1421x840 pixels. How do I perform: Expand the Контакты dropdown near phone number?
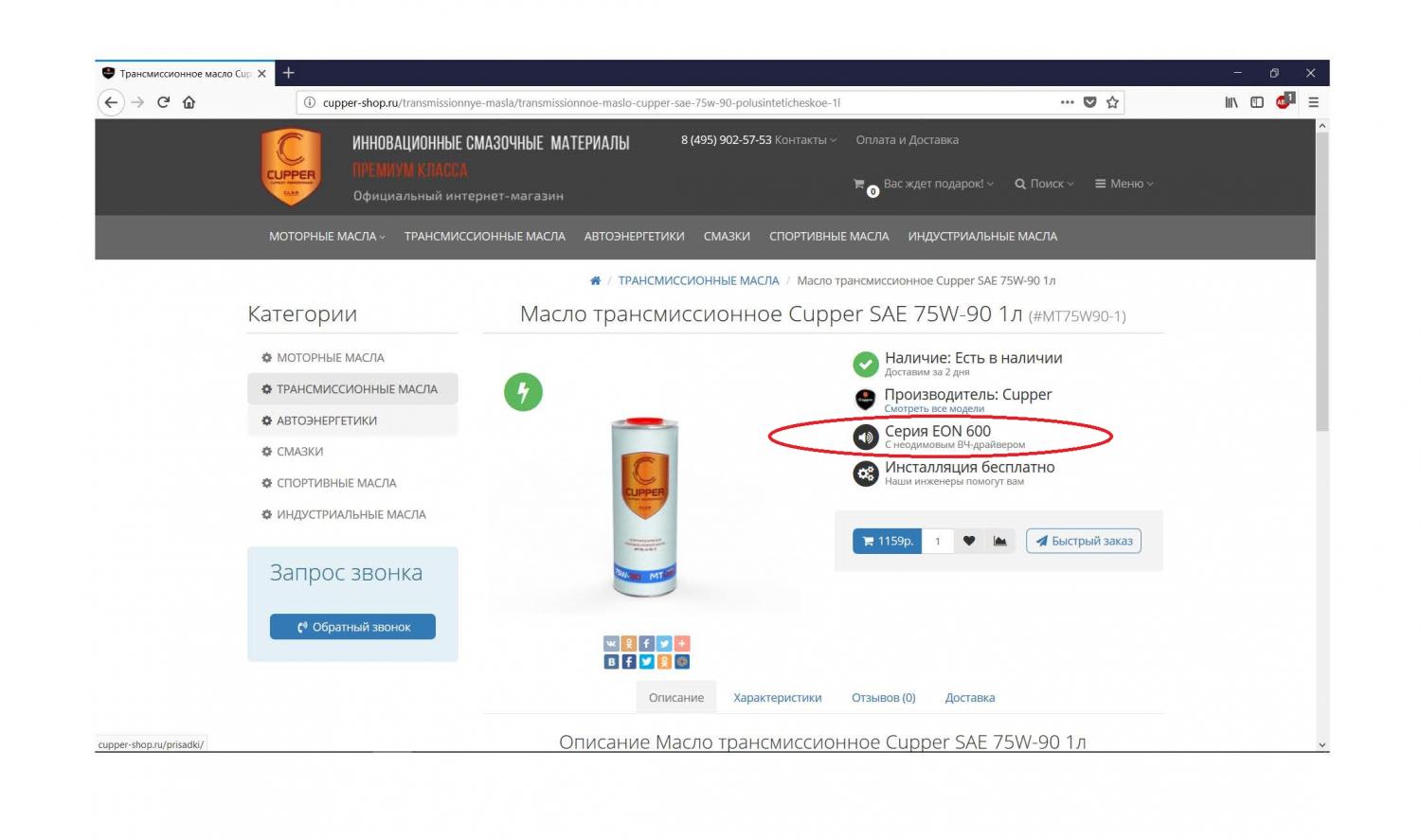[x=805, y=140]
